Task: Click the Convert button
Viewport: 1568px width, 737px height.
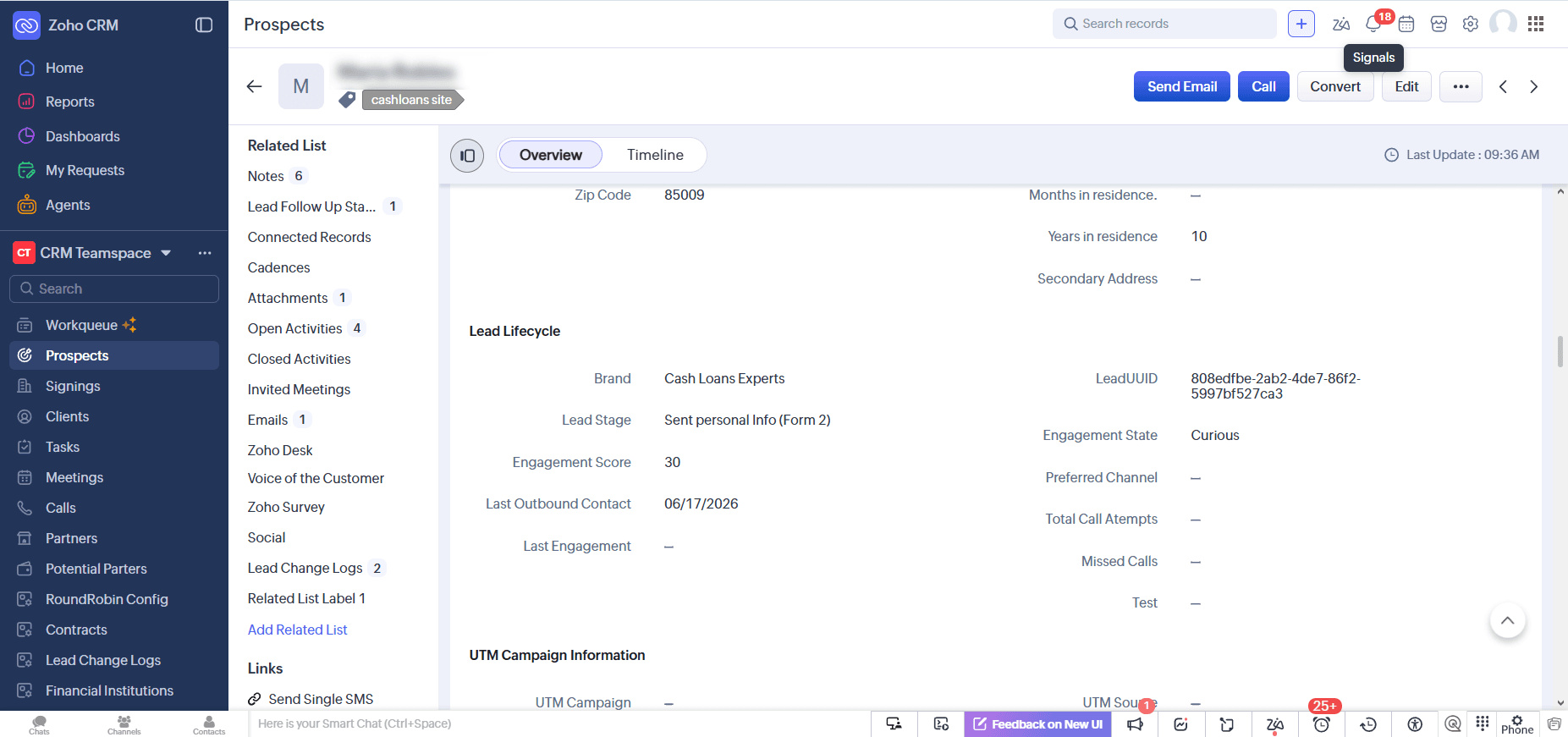Action: [x=1335, y=86]
